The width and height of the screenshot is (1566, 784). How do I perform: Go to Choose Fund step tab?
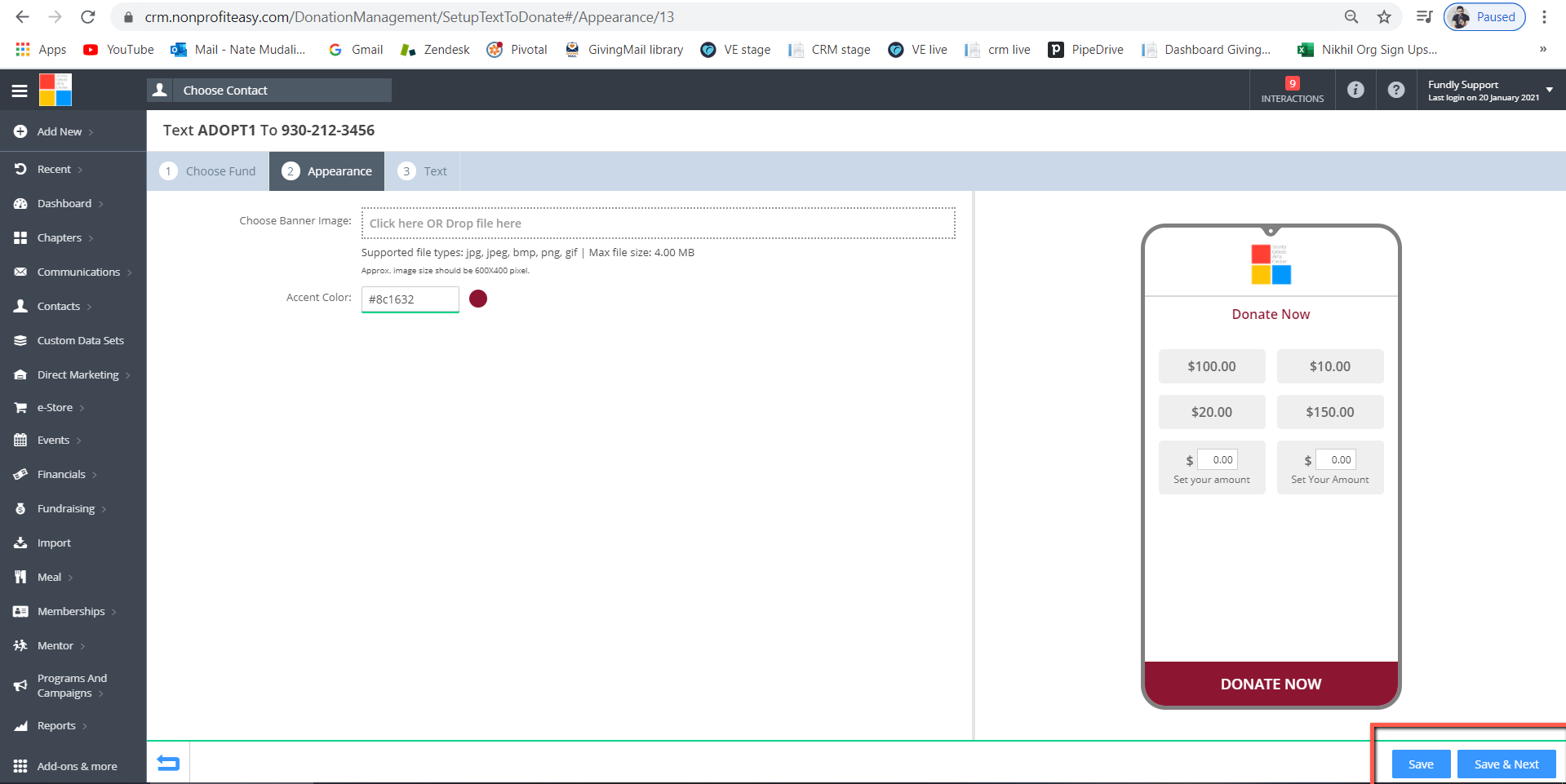coord(208,171)
